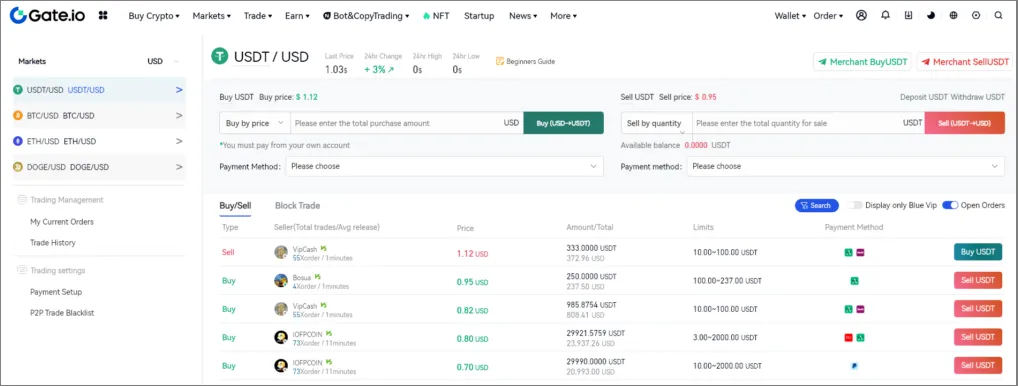Open the notifications bell
This screenshot has height=386, width=1018.
[x=885, y=16]
